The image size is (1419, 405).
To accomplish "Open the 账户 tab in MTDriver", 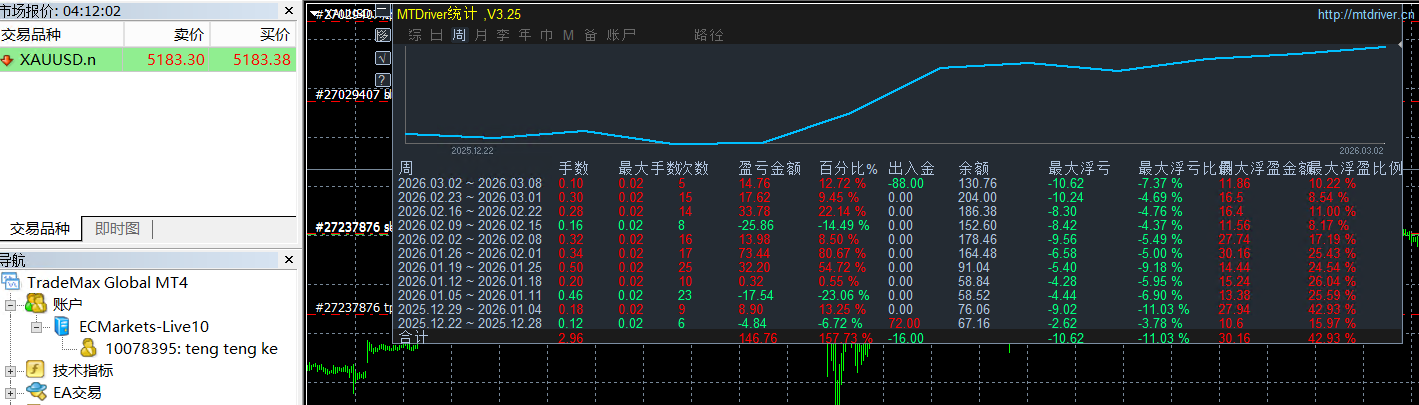I will tap(620, 35).
